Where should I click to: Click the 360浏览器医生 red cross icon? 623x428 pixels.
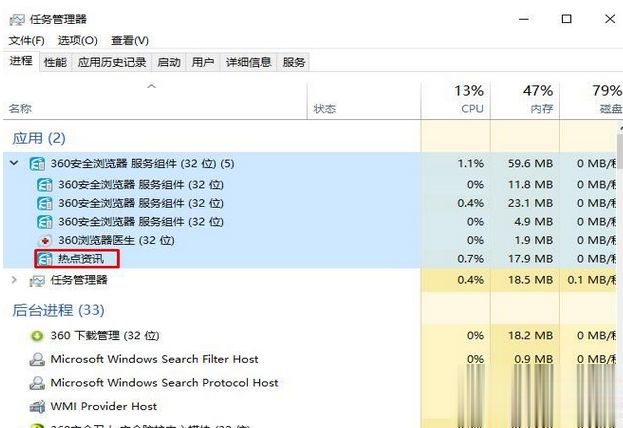(45, 241)
